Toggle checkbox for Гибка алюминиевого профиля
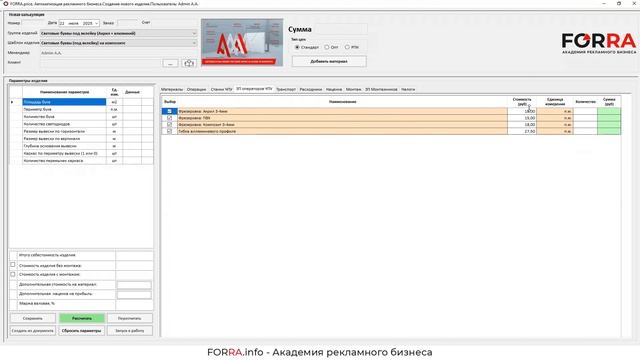 point(169,131)
